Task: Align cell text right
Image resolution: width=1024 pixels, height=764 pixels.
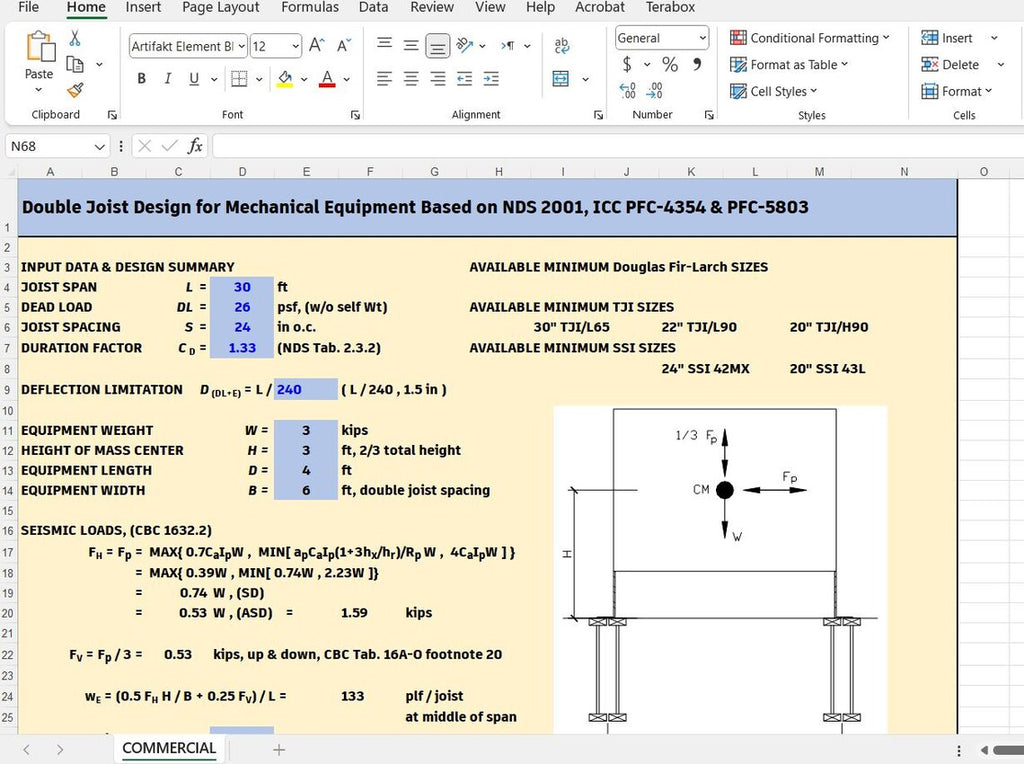Action: [x=438, y=79]
